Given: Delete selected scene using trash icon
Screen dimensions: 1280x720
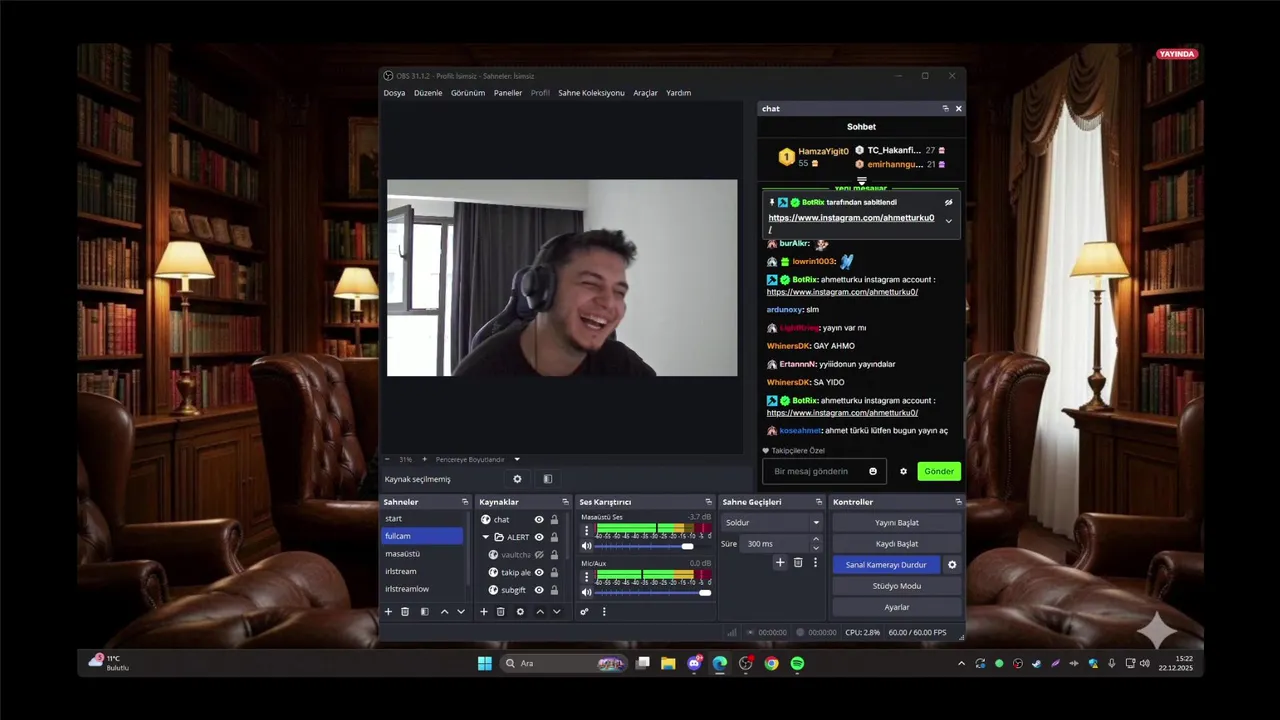Looking at the screenshot, I should click(405, 611).
